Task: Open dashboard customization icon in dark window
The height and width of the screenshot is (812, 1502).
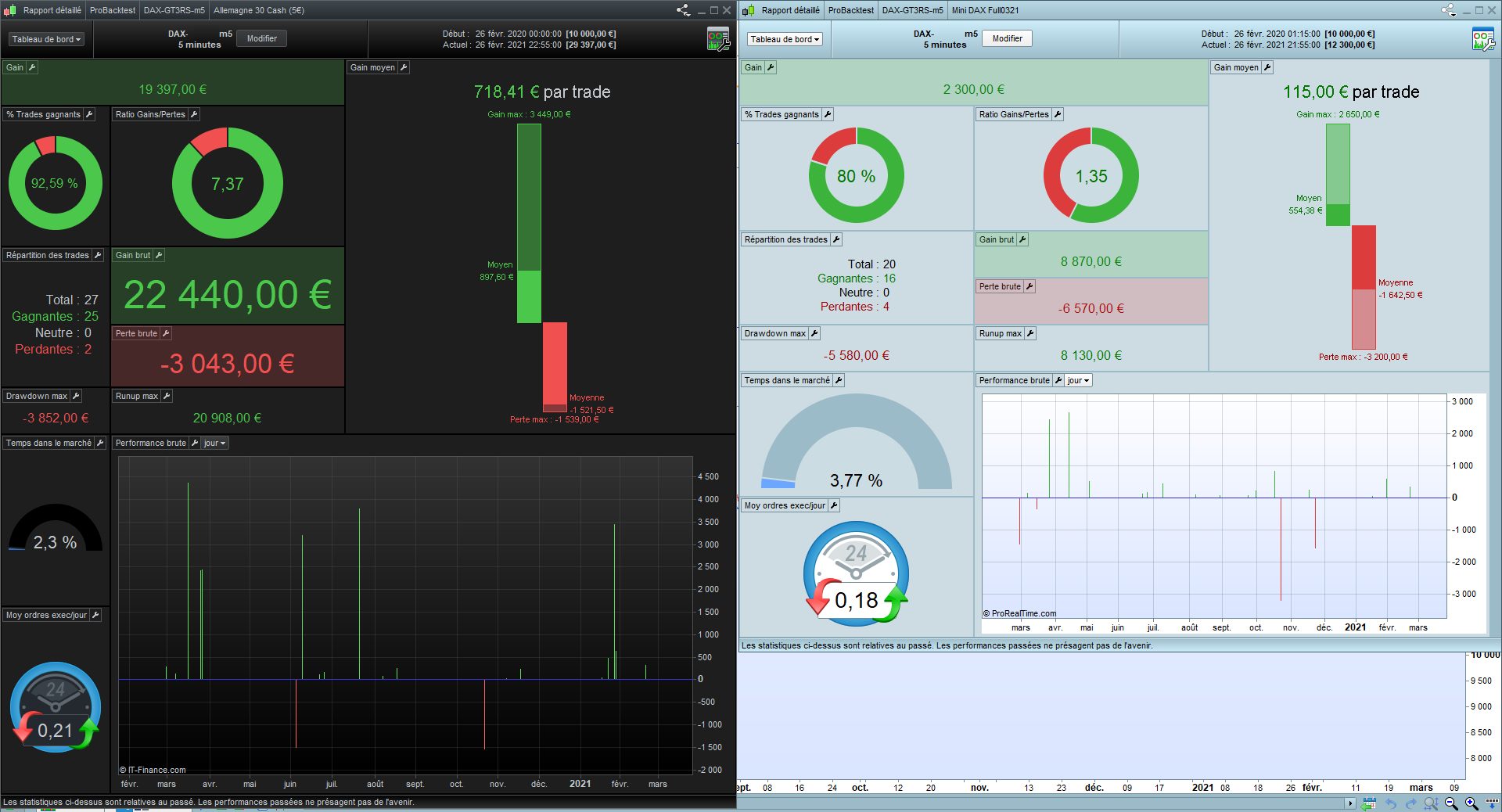Action: click(718, 38)
